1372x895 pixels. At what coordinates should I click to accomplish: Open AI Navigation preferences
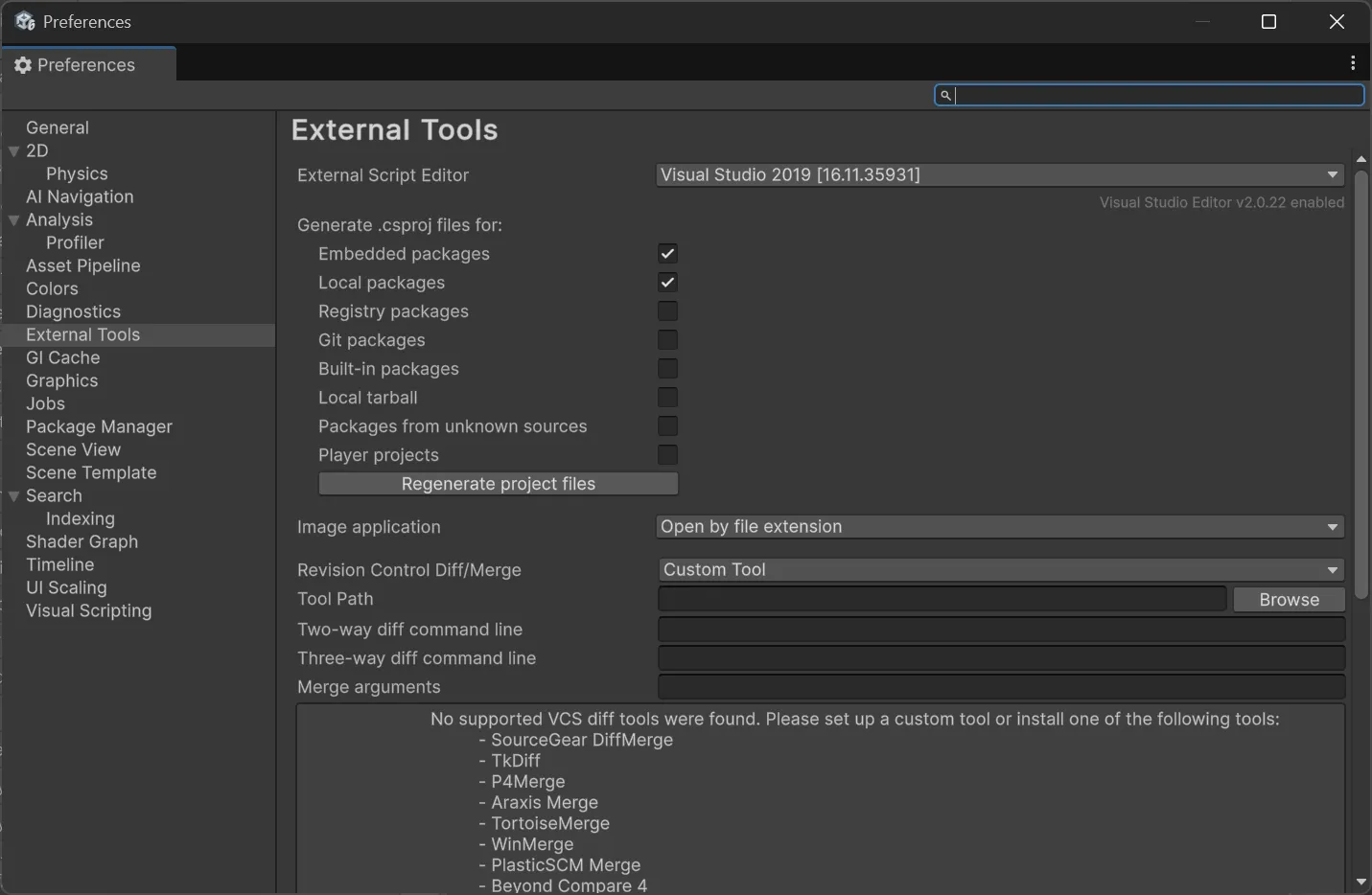pyautogui.click(x=80, y=196)
